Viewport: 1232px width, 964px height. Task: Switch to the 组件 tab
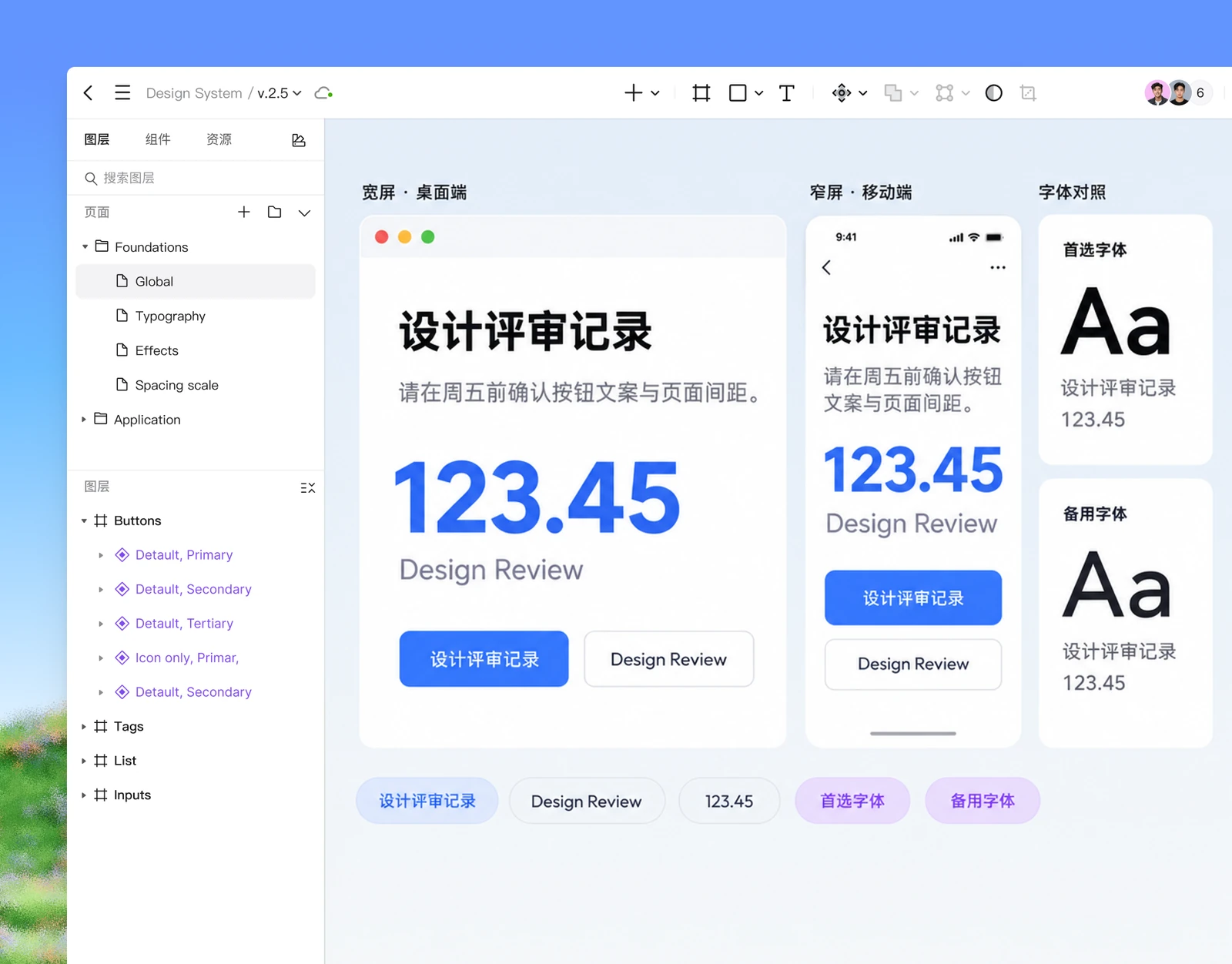tap(158, 139)
